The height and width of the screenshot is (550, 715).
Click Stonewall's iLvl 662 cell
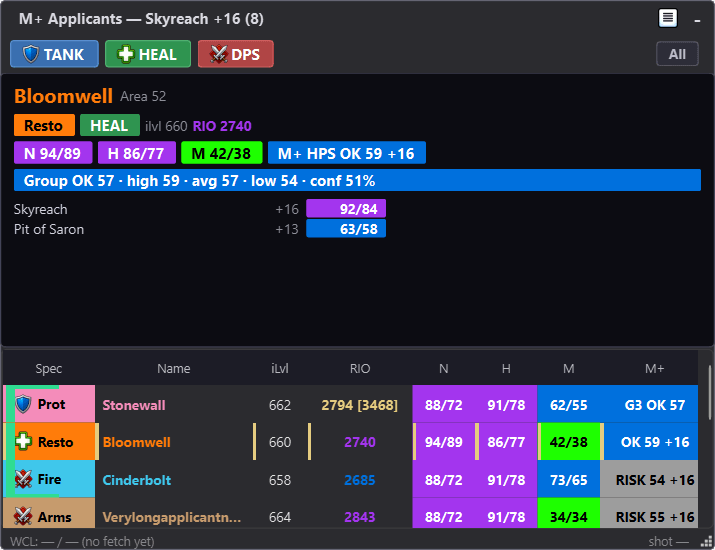tap(280, 405)
